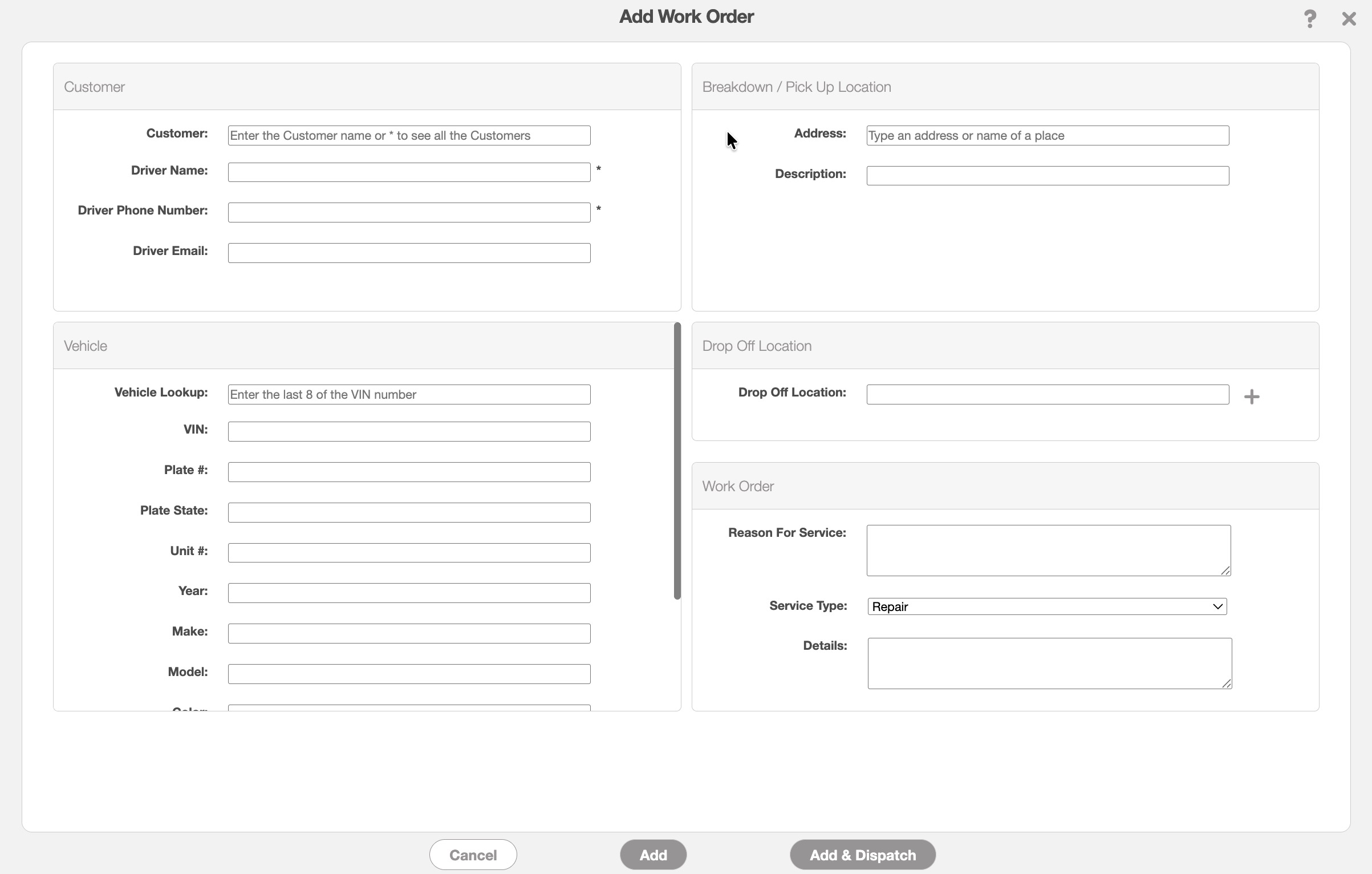Click the Add button
The height and width of the screenshot is (874, 1372).
(x=653, y=855)
